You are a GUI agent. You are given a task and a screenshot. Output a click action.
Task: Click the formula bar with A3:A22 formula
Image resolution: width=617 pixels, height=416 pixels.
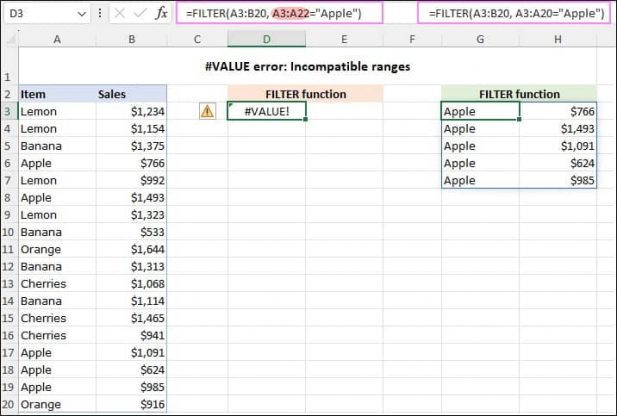click(x=279, y=13)
